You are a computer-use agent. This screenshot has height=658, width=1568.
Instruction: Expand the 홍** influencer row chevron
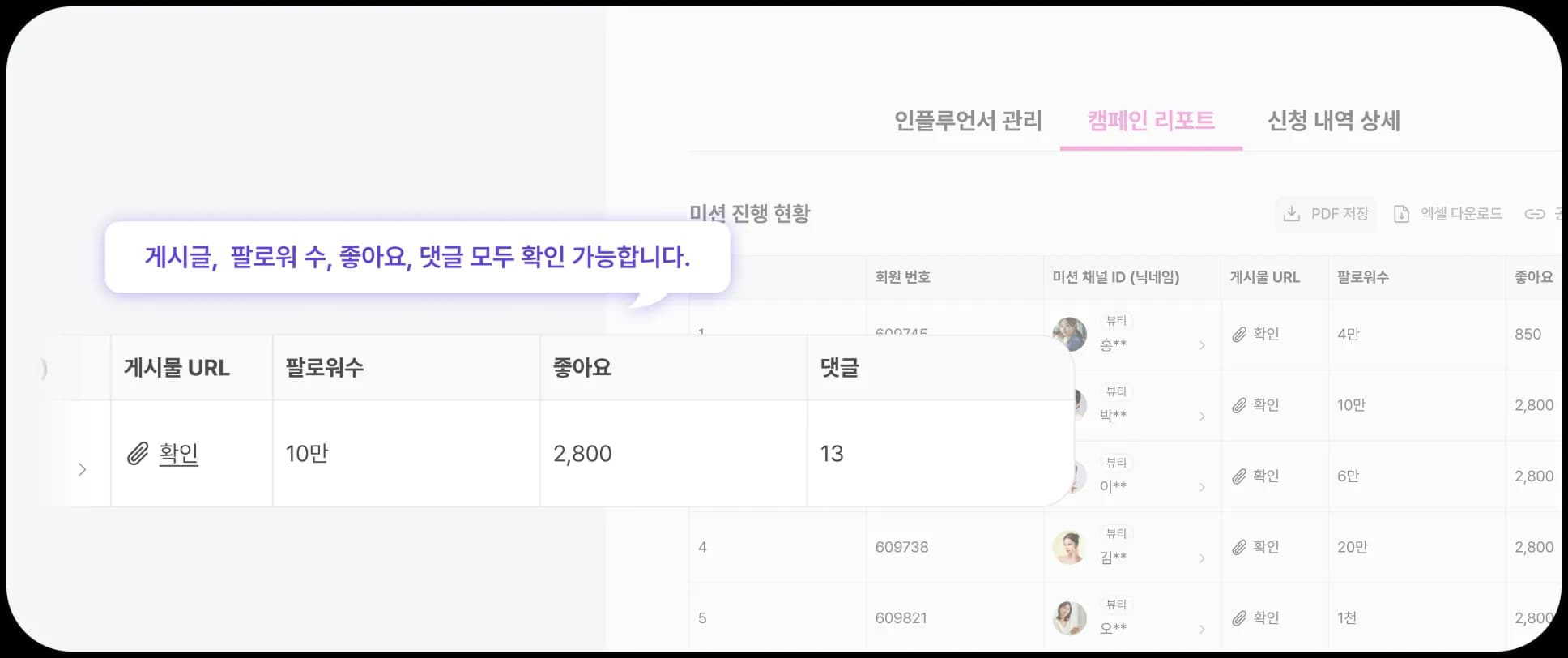tap(1202, 346)
